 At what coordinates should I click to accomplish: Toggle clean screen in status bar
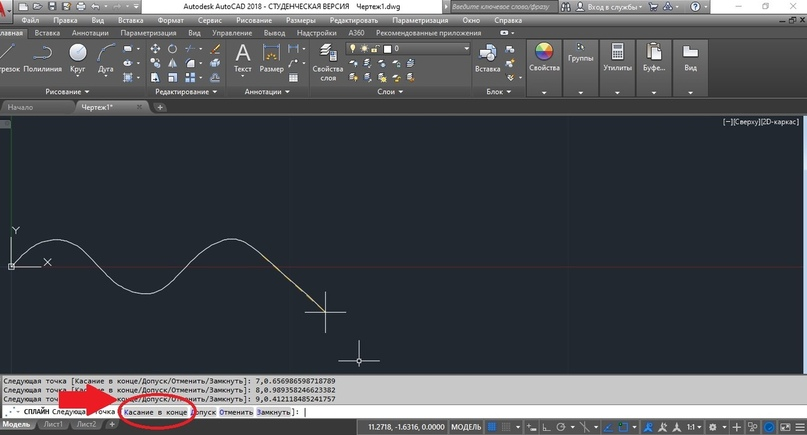785,427
